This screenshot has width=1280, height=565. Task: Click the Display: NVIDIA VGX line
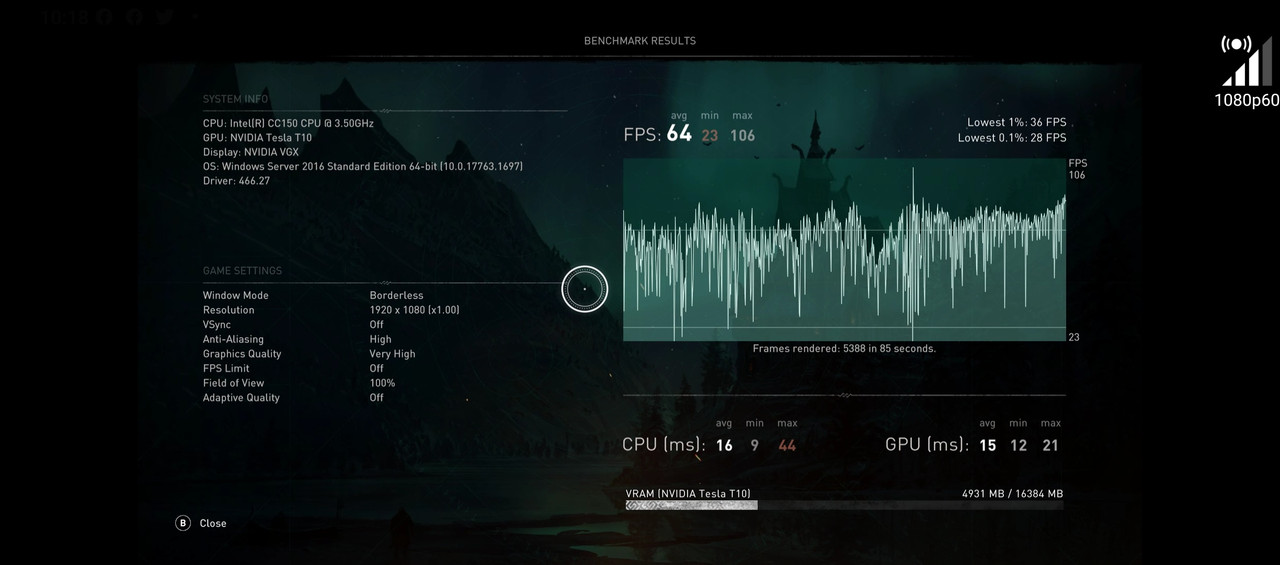click(251, 152)
